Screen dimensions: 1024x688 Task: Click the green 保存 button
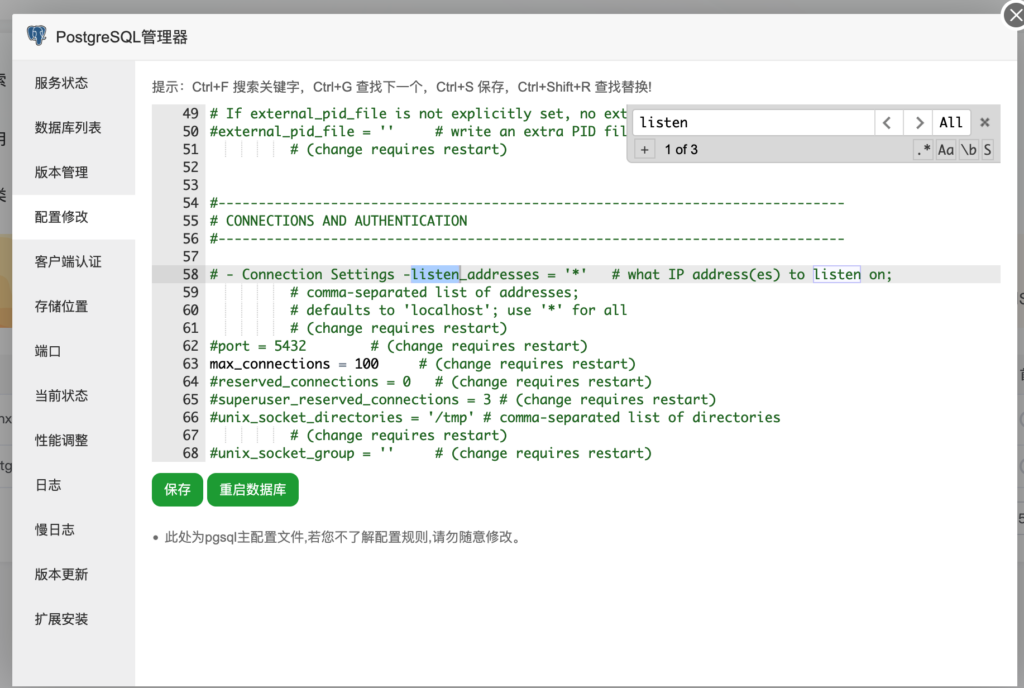tap(177, 490)
